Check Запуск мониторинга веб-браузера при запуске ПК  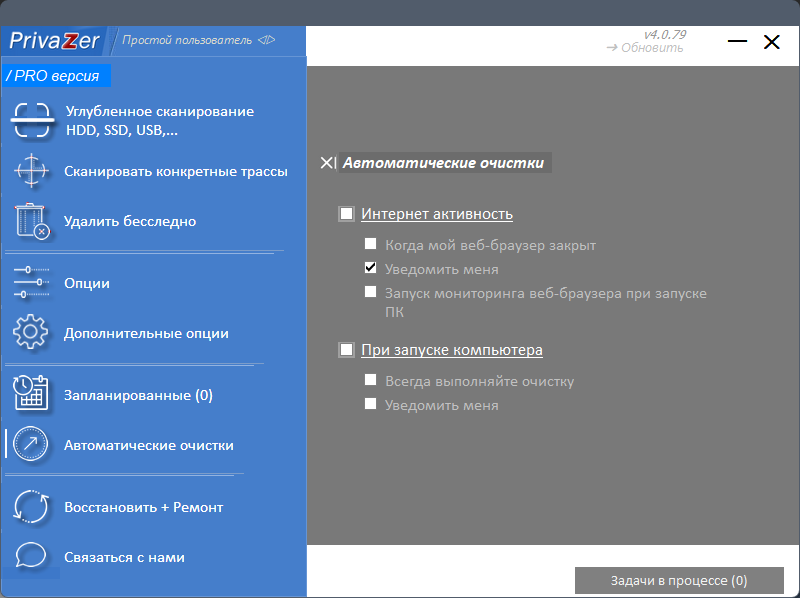tap(370, 292)
